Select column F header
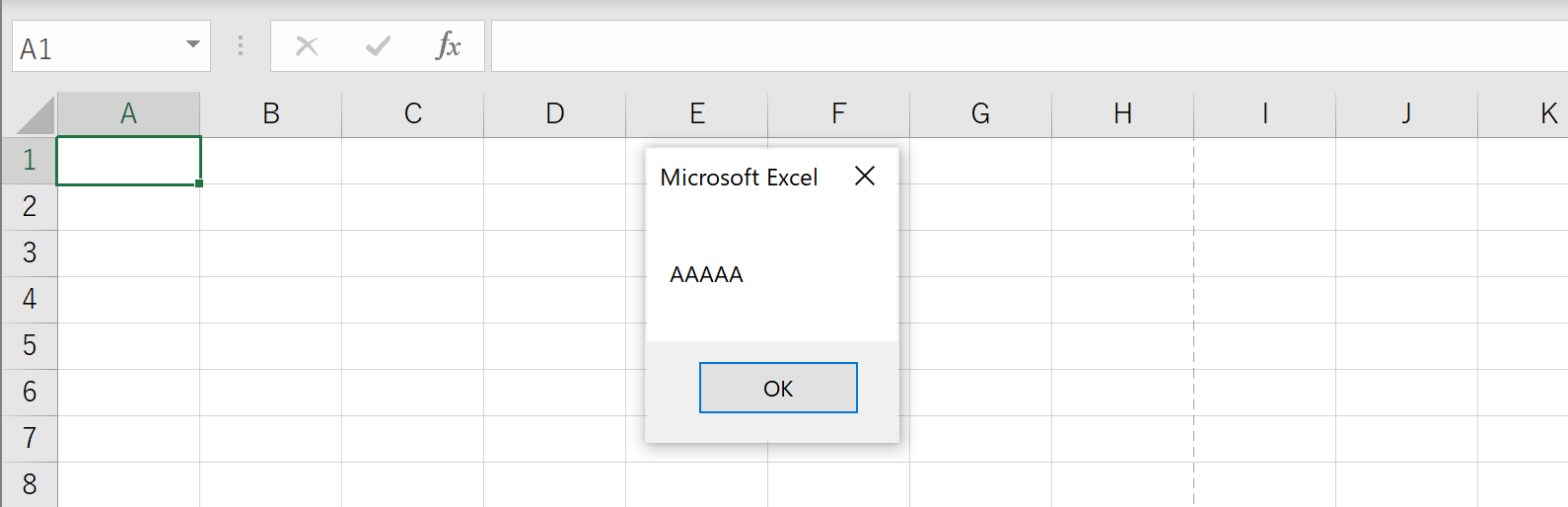The image size is (1568, 507). point(839,113)
